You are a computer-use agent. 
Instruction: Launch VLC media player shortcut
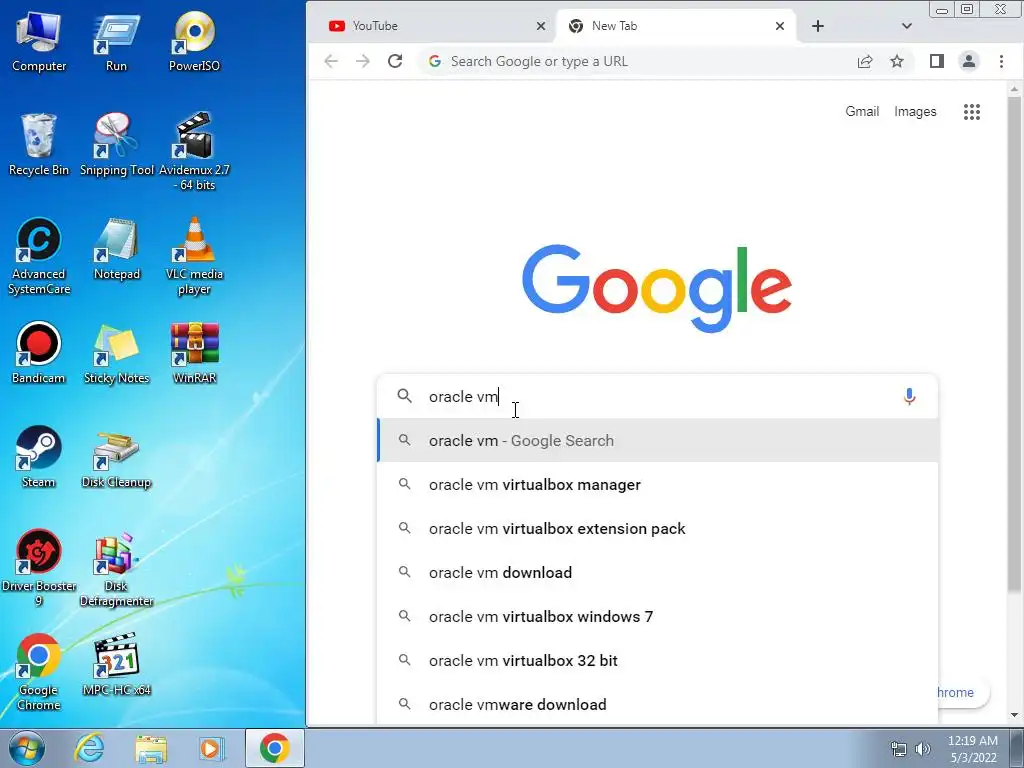click(194, 257)
